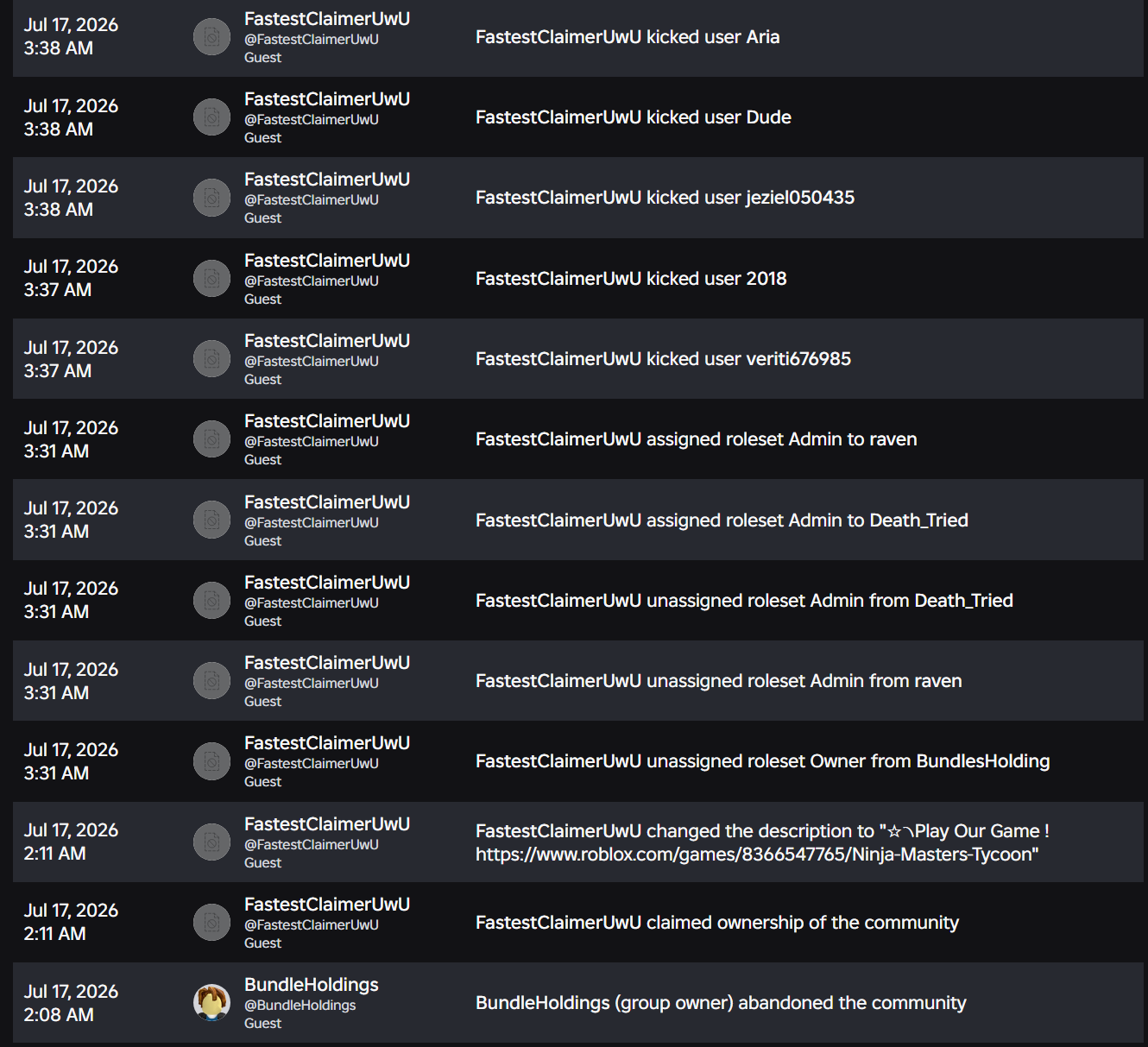Click the @BundleHoldings username handle

pyautogui.click(x=300, y=1006)
